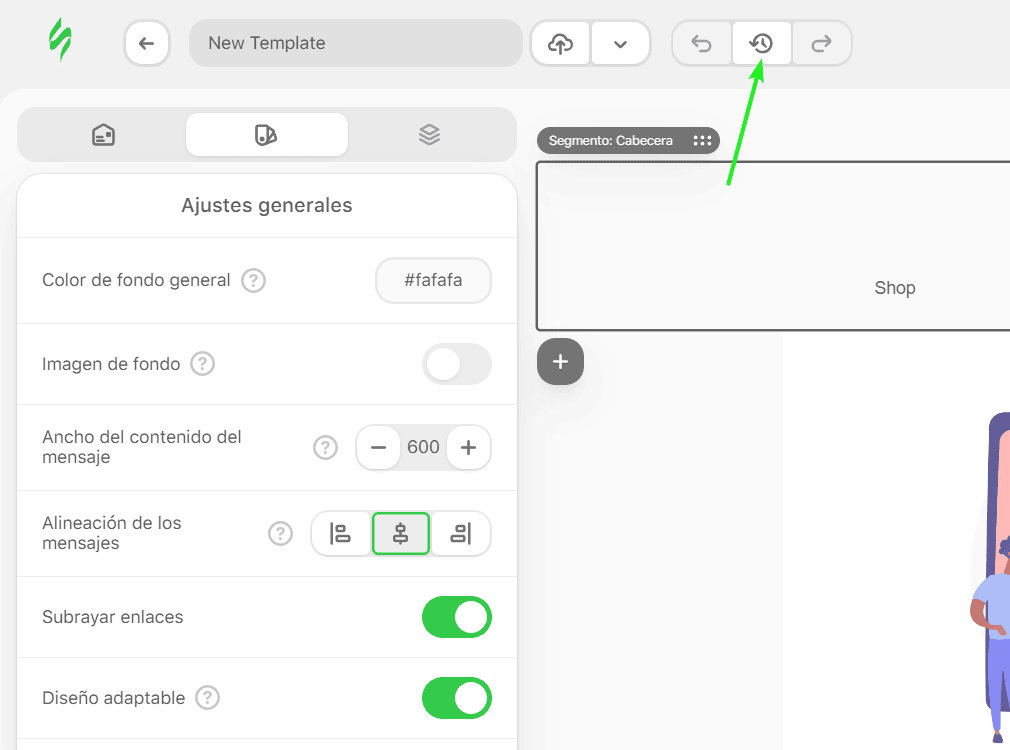Disable the Subrayar enlaces toggle
The image size is (1010, 750).
coord(457,617)
